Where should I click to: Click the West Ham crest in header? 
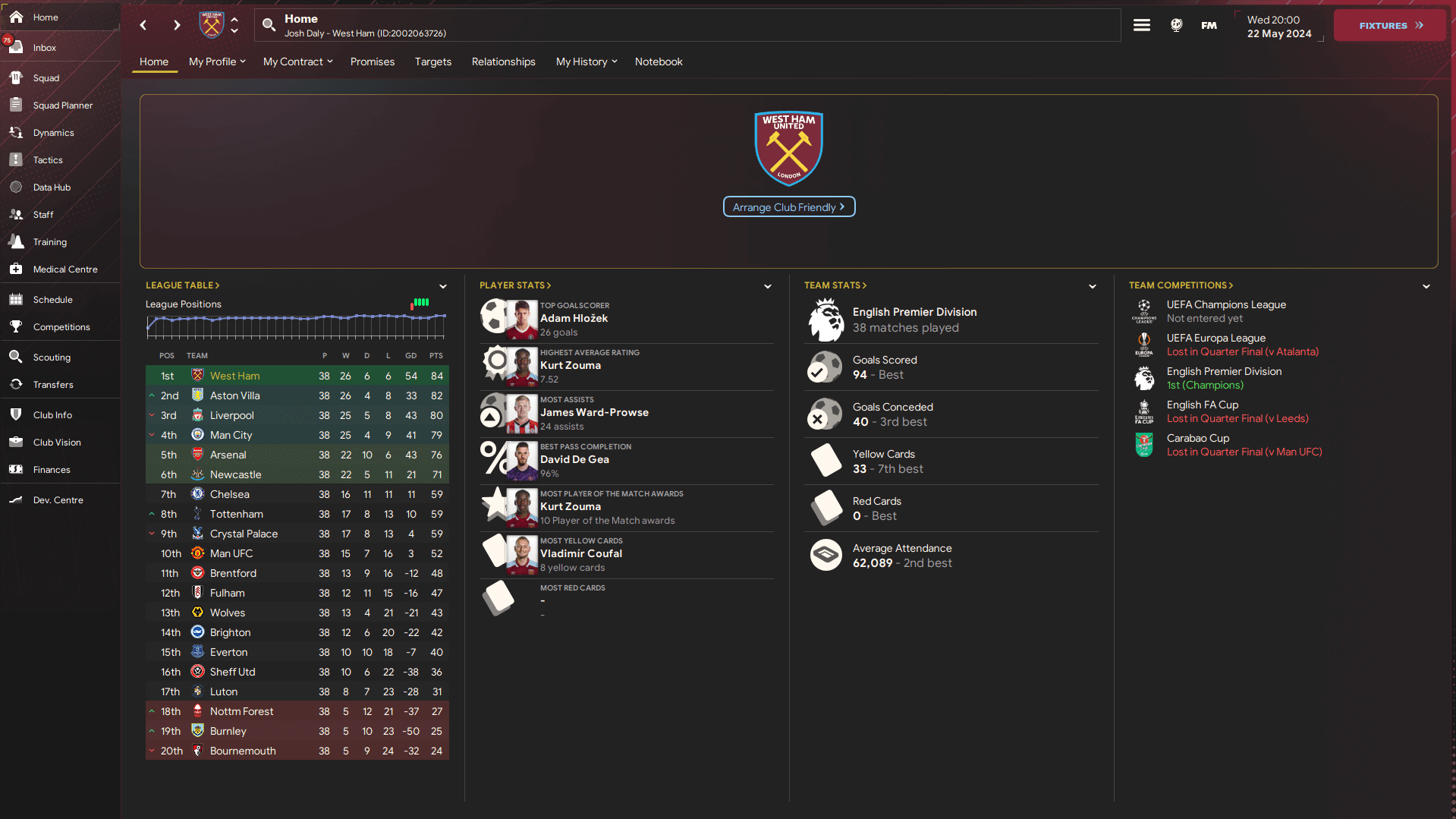[x=212, y=25]
